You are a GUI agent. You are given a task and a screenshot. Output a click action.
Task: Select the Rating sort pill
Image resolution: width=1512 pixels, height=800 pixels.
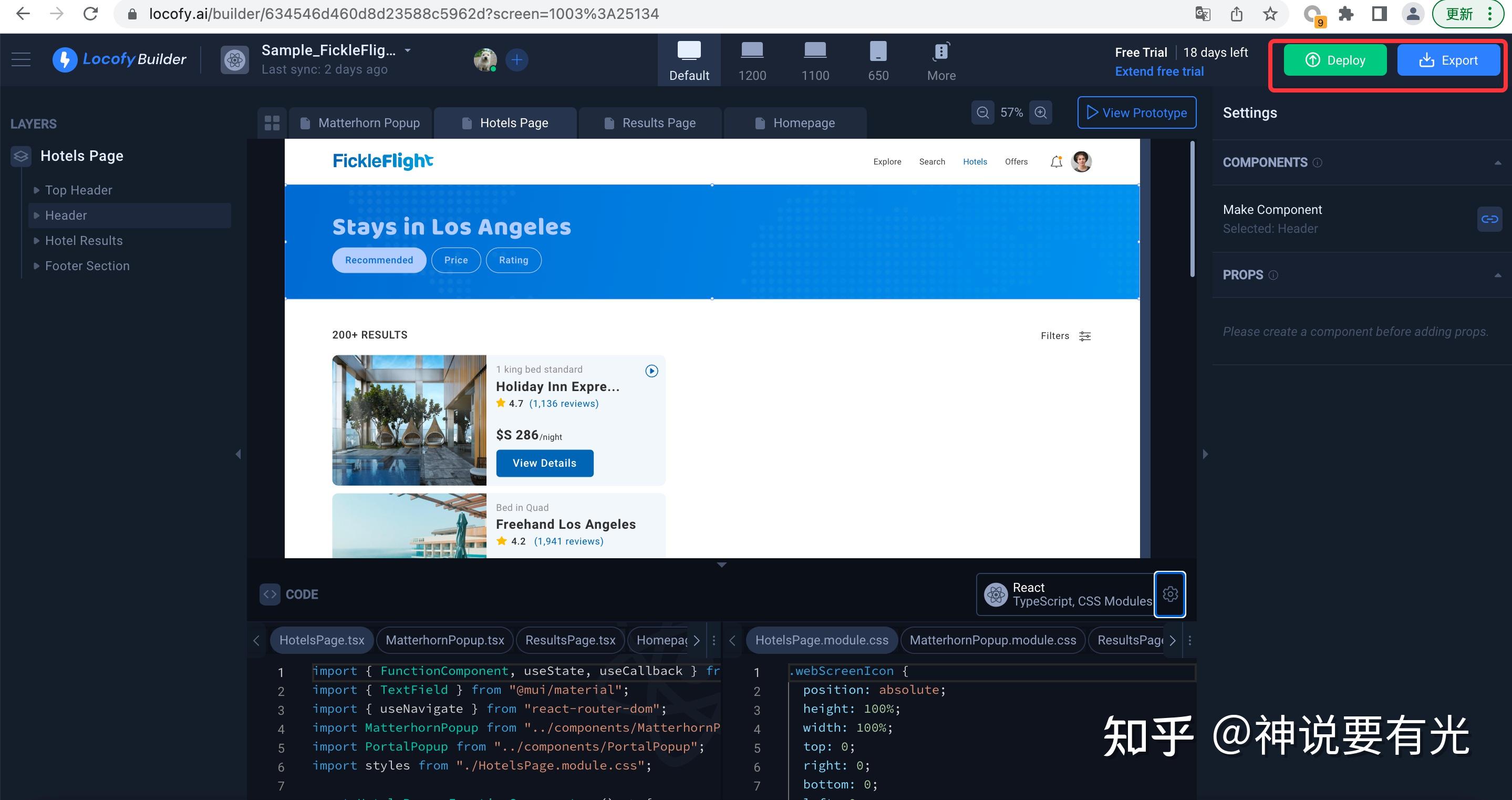click(x=514, y=260)
